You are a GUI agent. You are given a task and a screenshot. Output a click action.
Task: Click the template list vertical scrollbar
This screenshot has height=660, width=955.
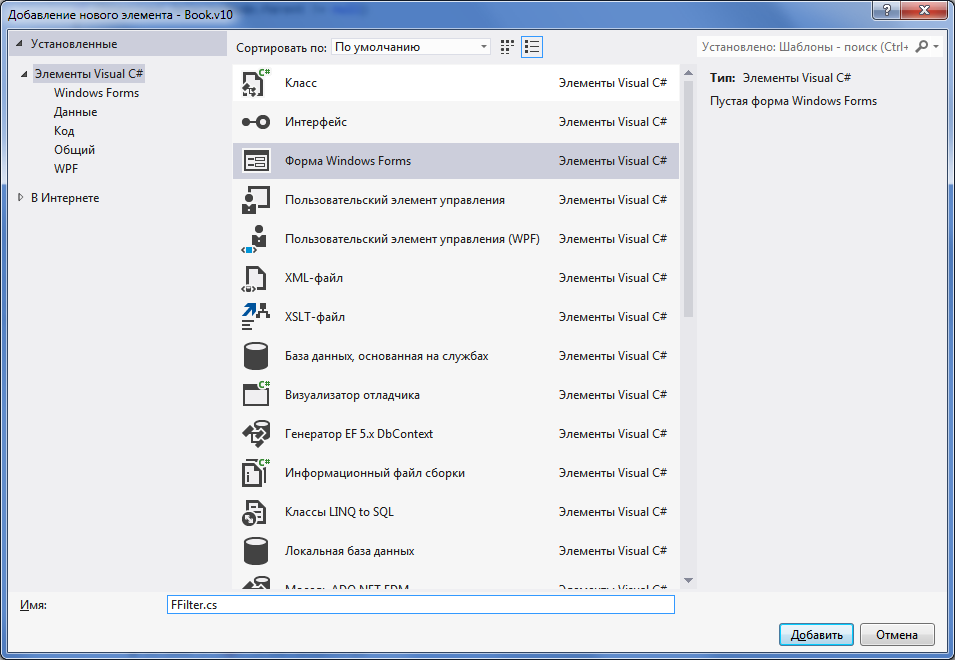pos(688,200)
